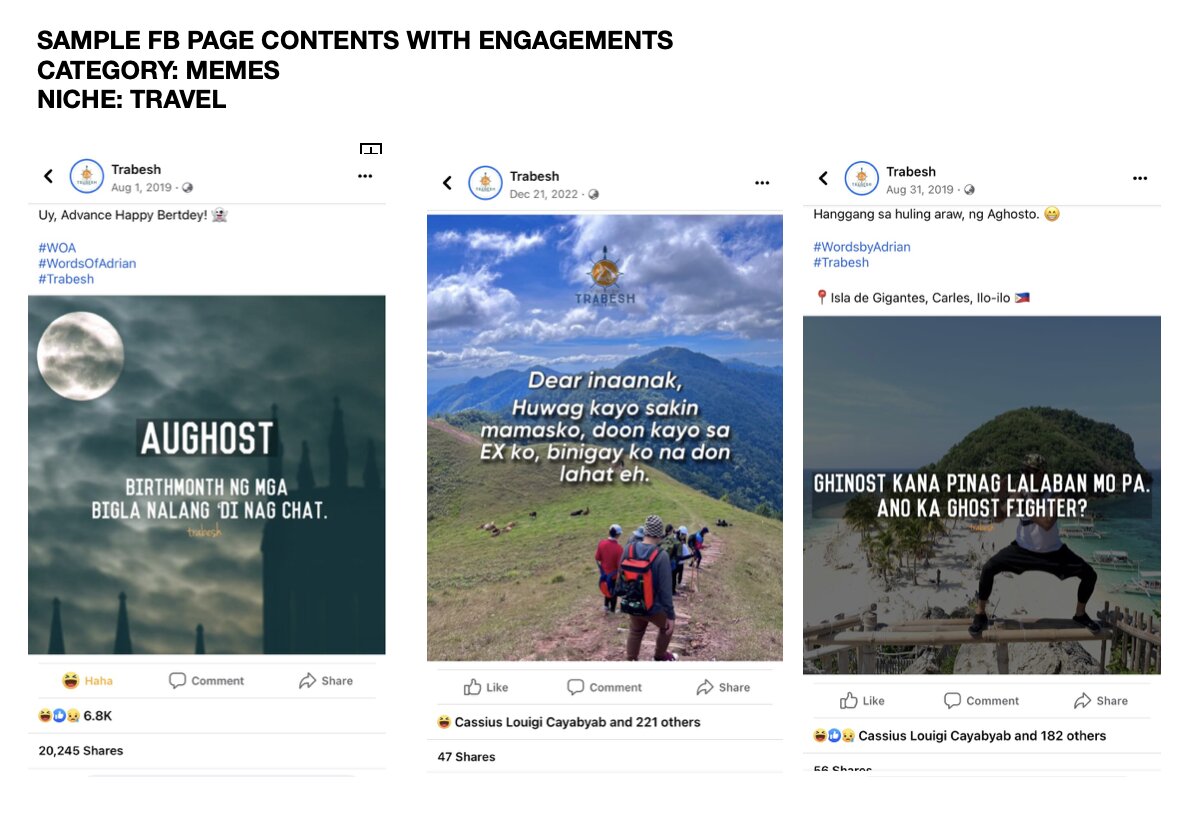The width and height of the screenshot is (1188, 813).
Task: Click the Aug 31, 2019 timestamp
Action: click(x=920, y=189)
